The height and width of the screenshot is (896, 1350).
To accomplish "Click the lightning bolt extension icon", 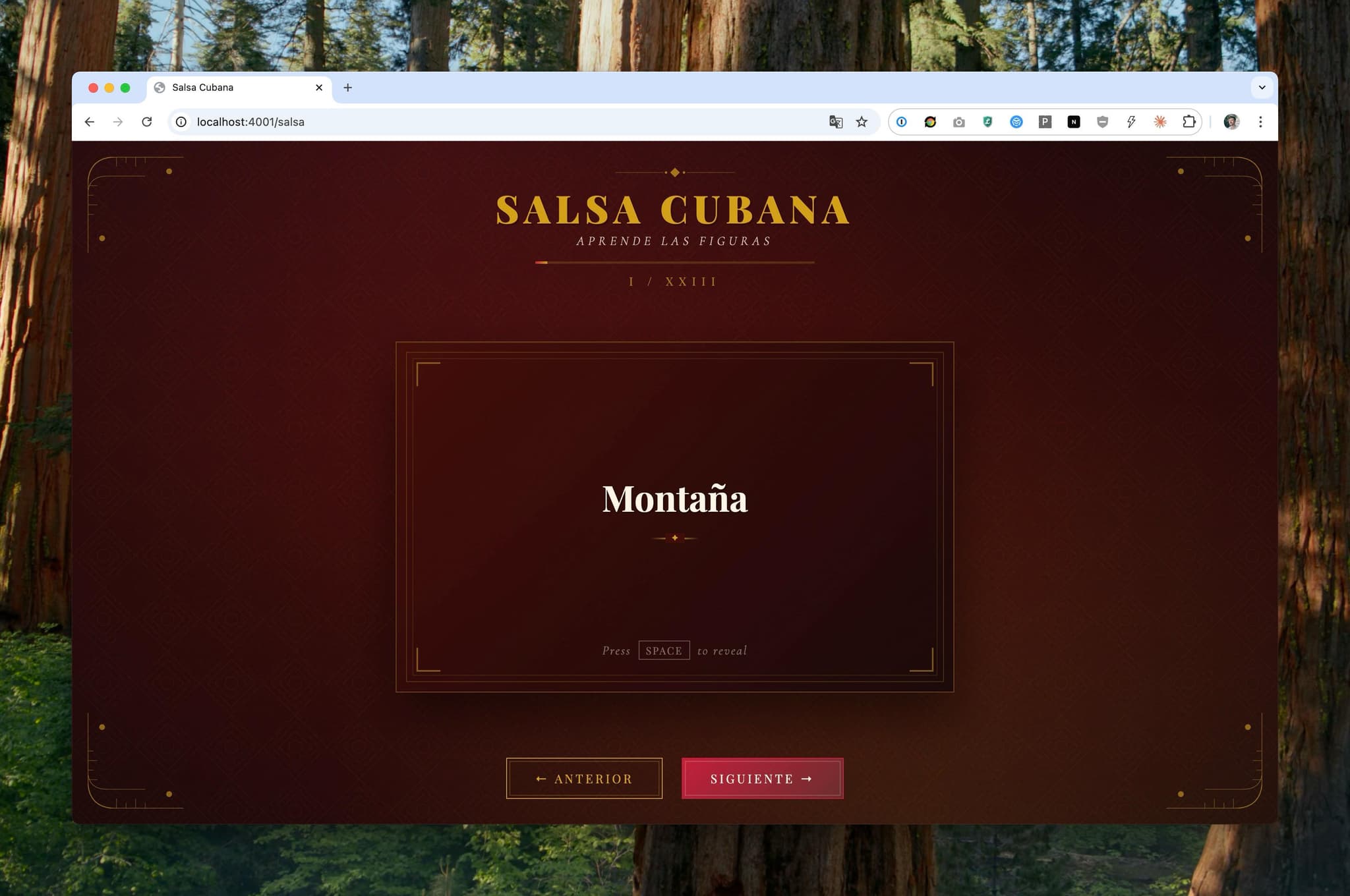I will [x=1131, y=122].
